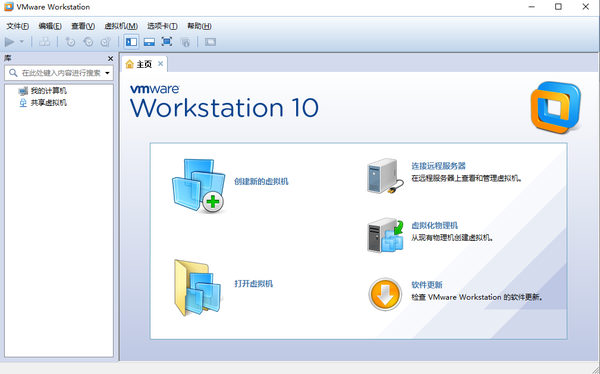
Task: Click the console view toolbar icon
Action: pos(210,42)
